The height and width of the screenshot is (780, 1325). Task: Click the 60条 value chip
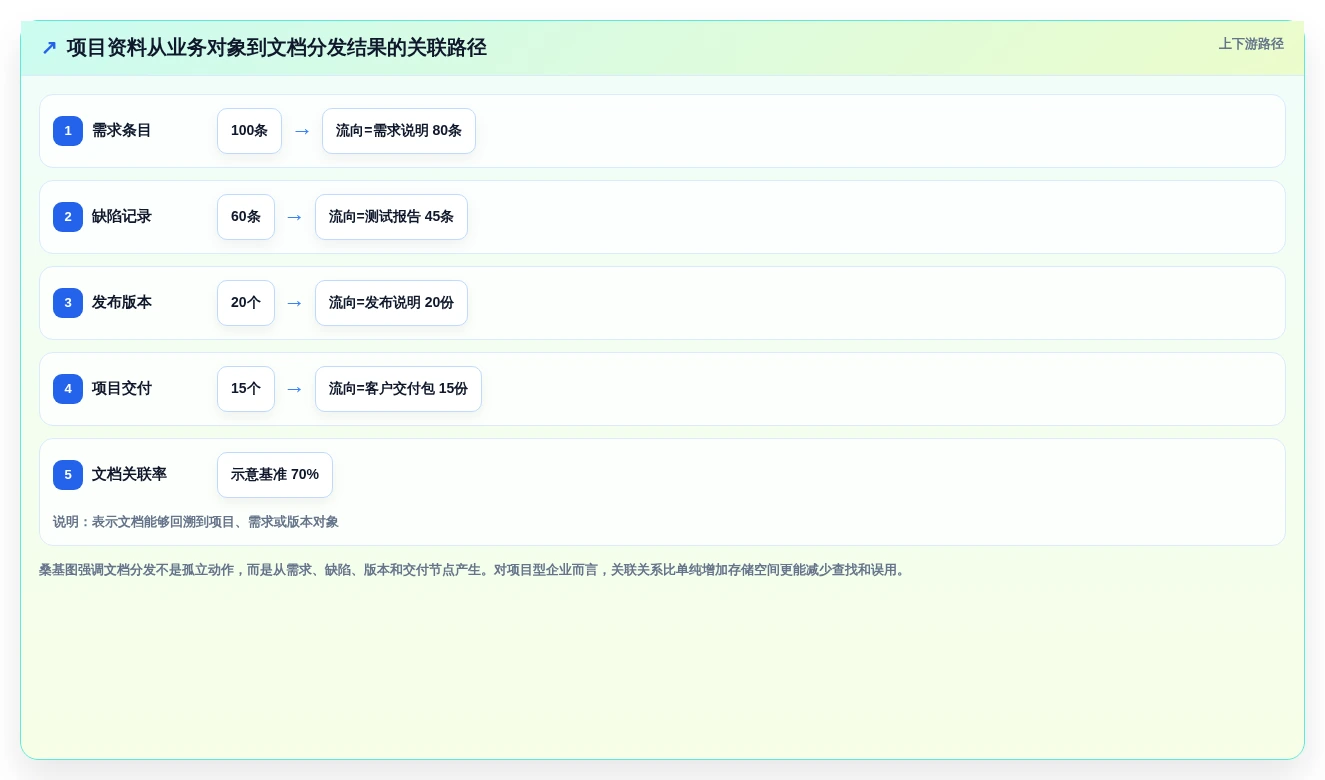[x=246, y=217]
